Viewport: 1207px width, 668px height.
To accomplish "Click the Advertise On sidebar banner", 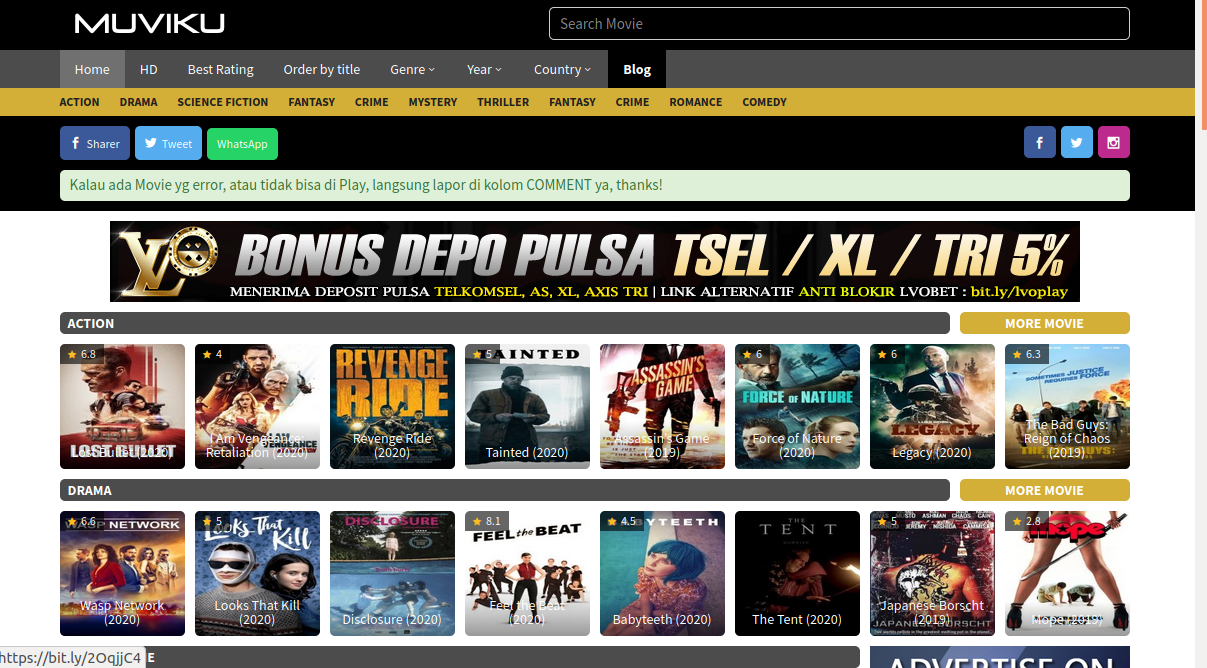I will (x=1000, y=657).
